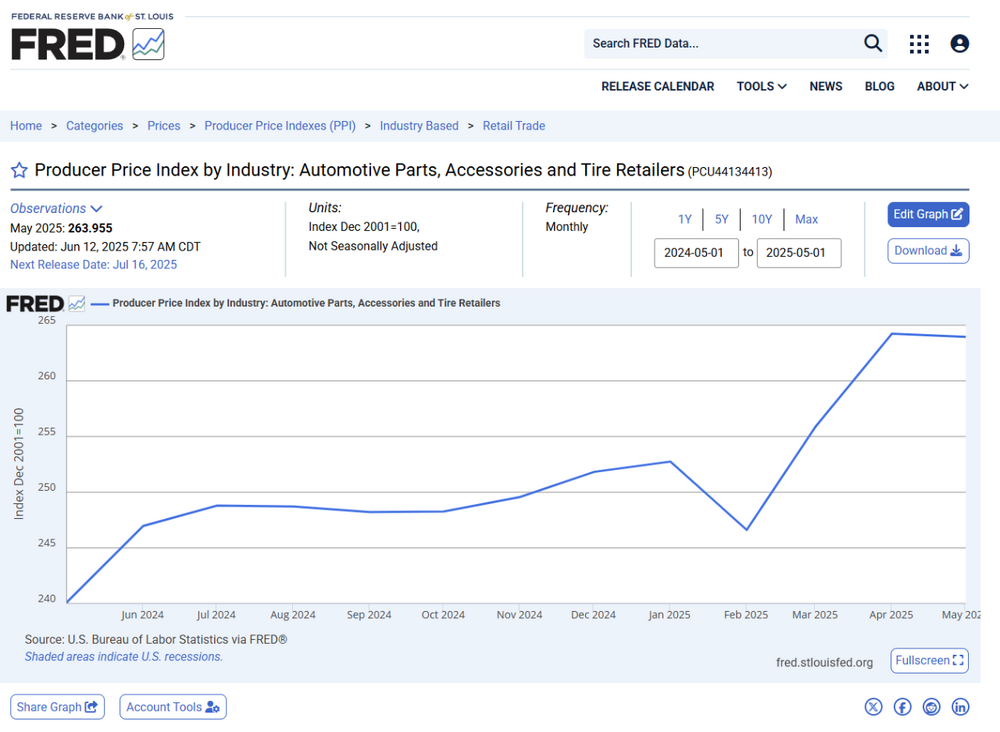Share the graph on Reddit
The width and height of the screenshot is (1000, 732).
pyautogui.click(x=932, y=707)
